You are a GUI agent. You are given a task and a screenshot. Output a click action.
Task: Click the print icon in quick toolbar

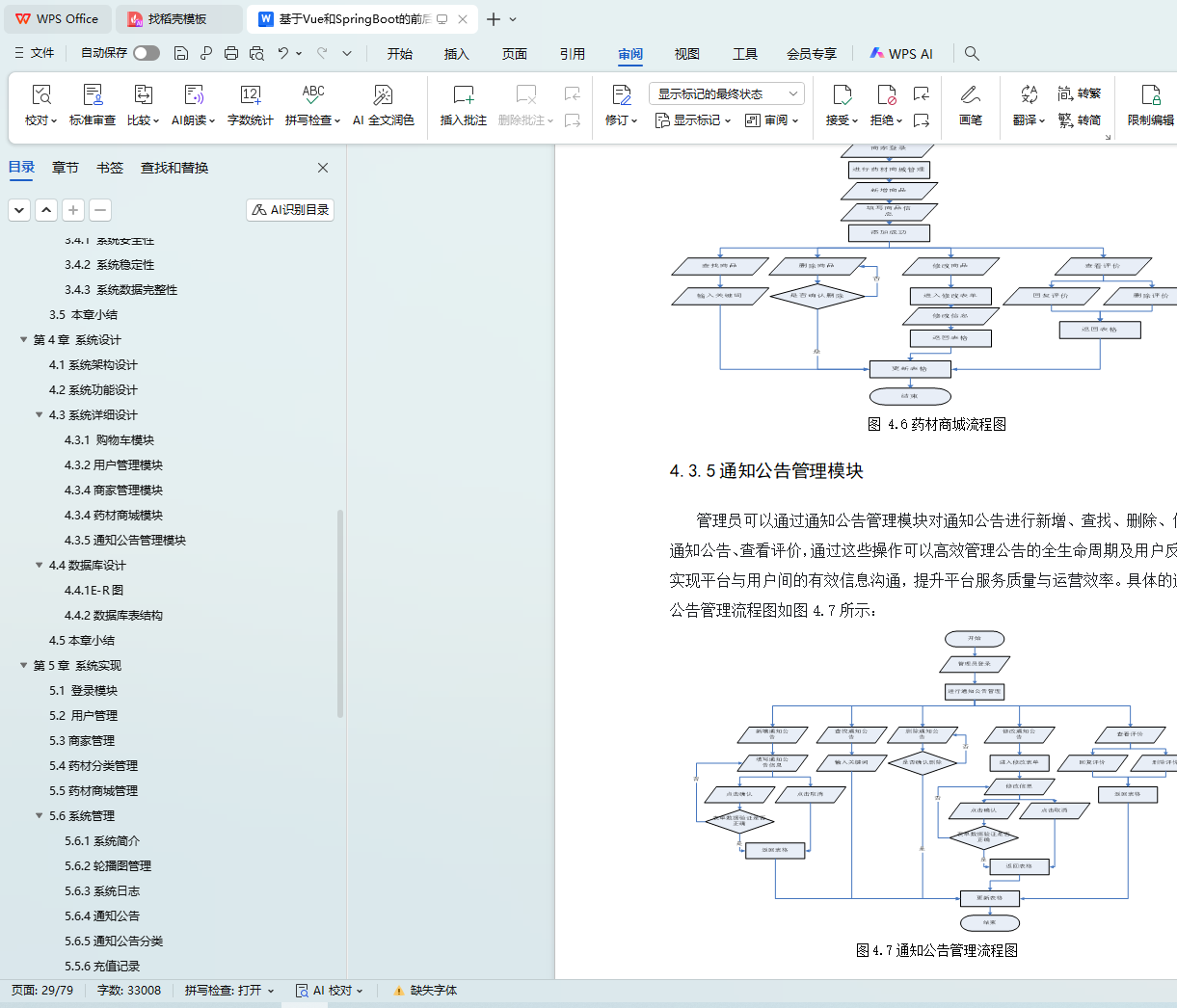tap(231, 54)
